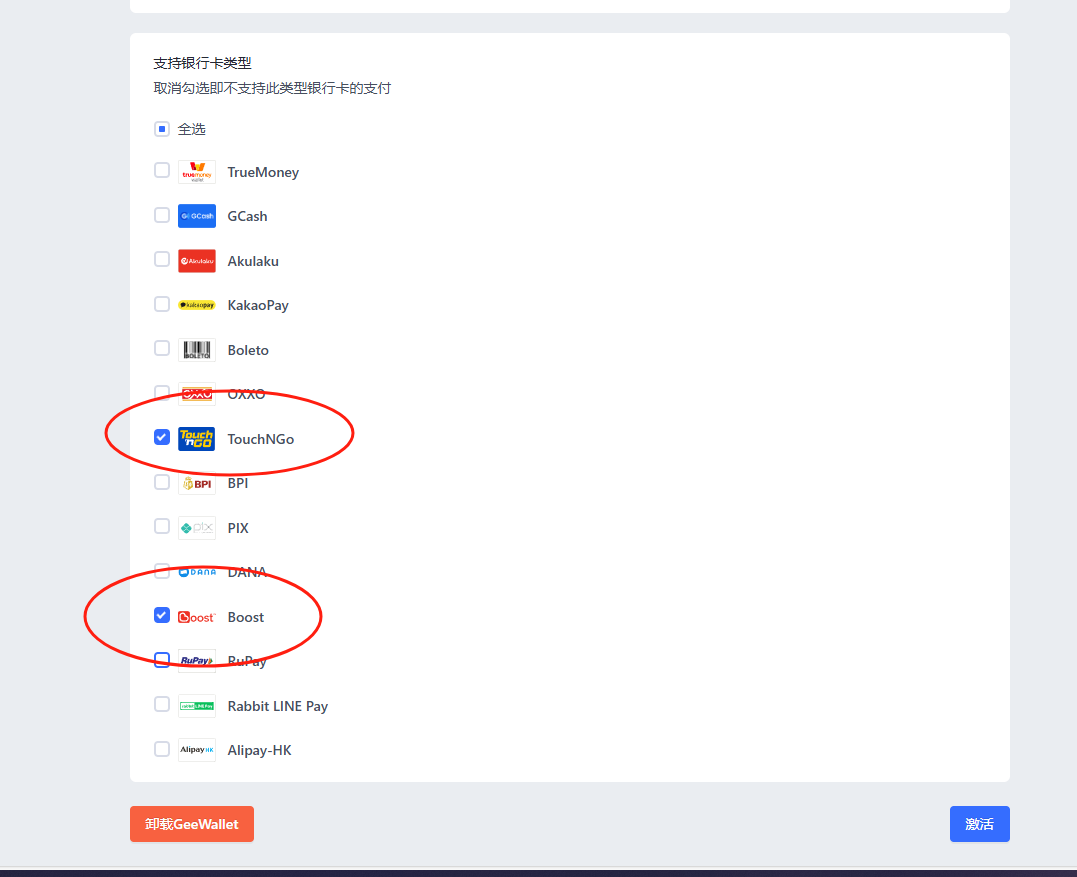Enable the DANA payment checkbox

[161, 571]
